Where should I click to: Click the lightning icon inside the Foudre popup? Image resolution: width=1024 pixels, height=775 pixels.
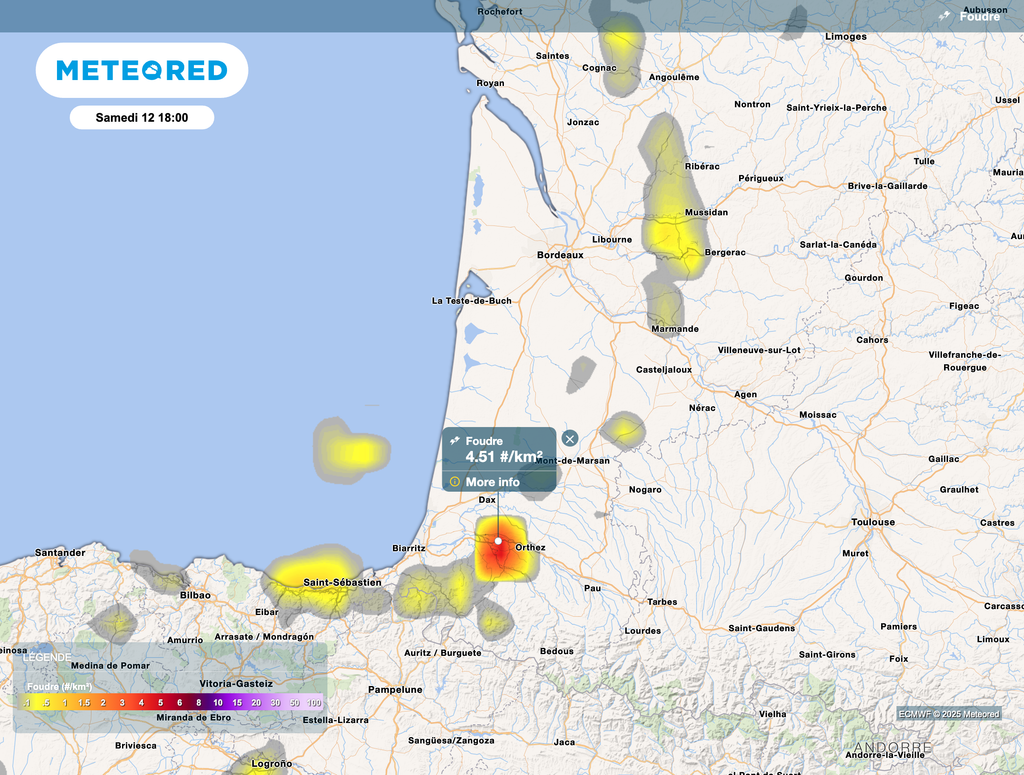(455, 441)
